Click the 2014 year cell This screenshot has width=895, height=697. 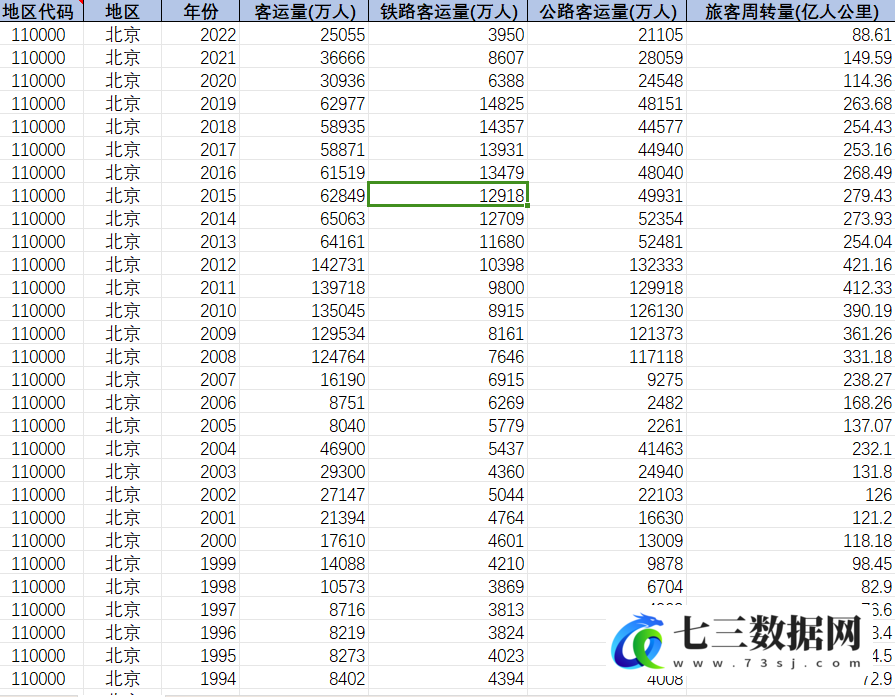200,218
